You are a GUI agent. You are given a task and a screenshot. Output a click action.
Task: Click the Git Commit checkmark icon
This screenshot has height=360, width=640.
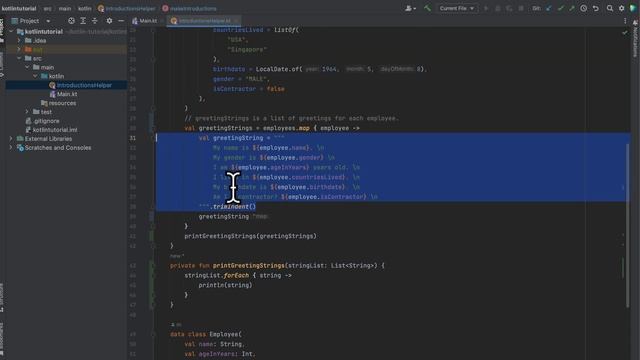tap(560, 8)
